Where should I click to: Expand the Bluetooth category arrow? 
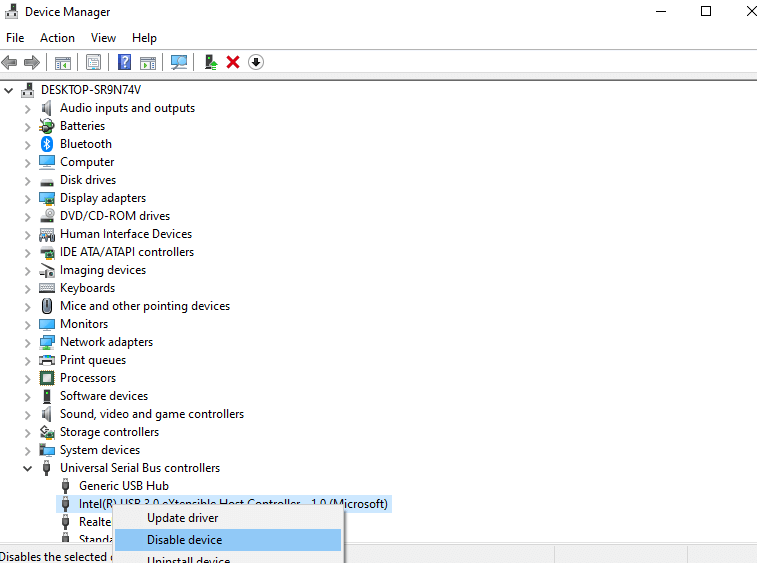28,144
